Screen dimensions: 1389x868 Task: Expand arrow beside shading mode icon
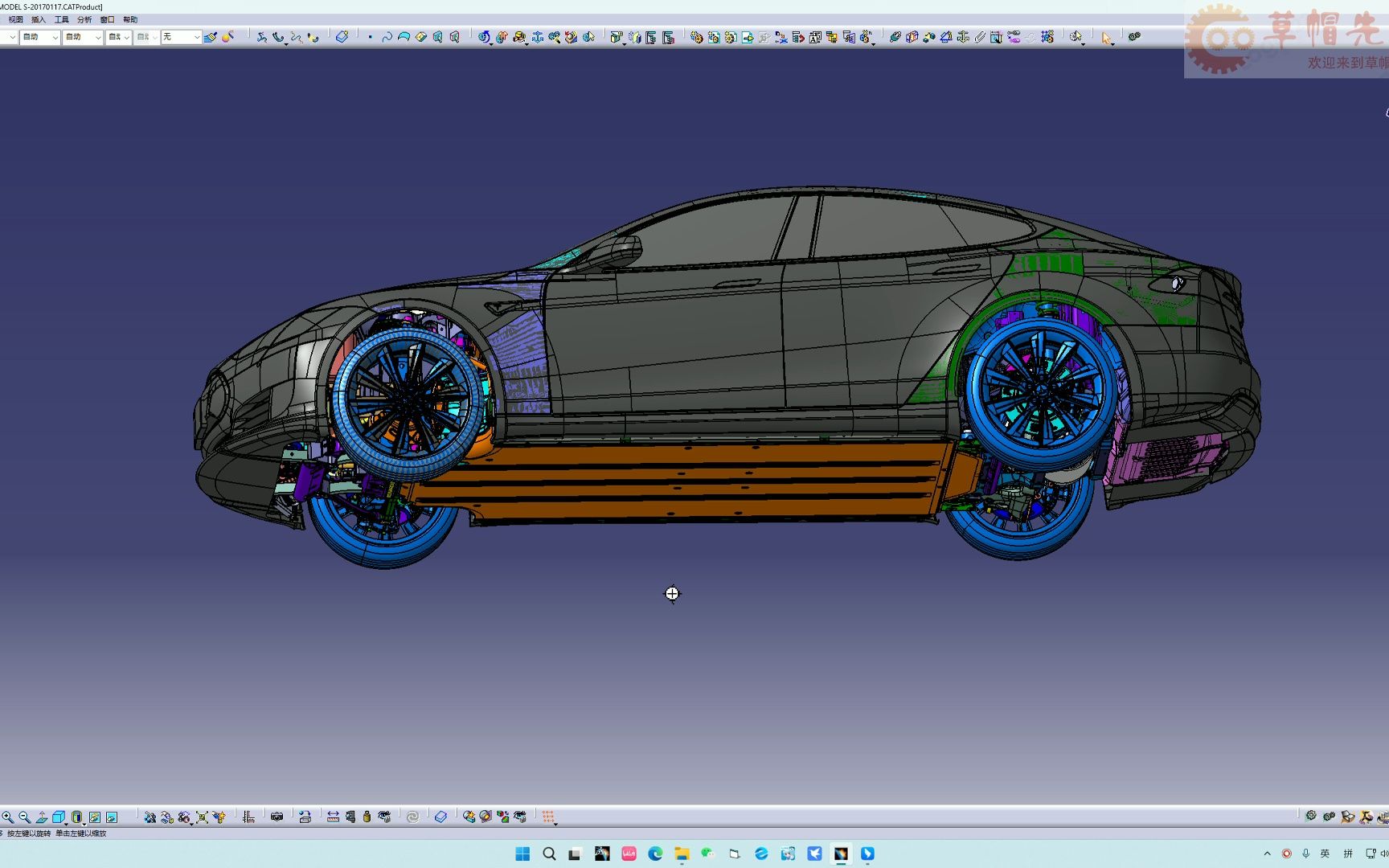tap(84, 823)
